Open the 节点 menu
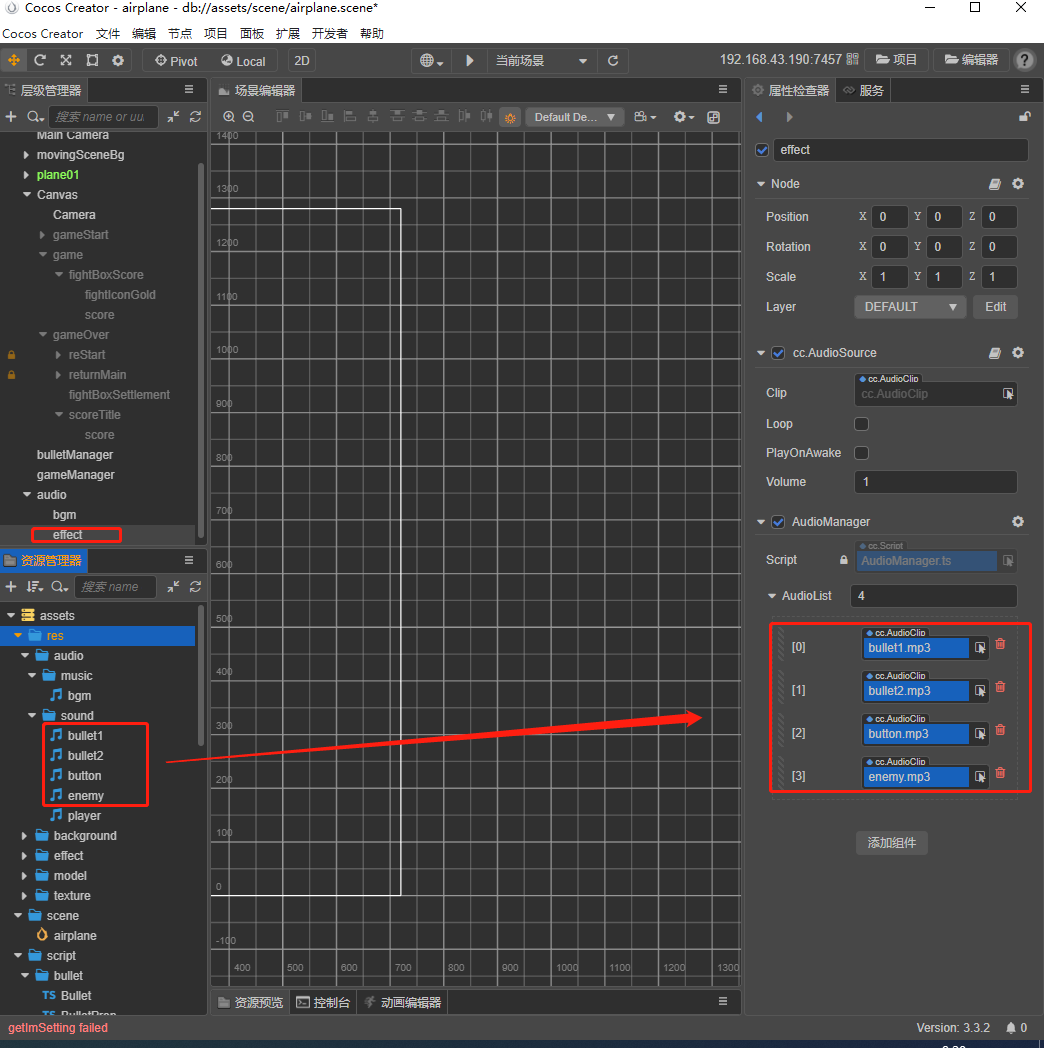The image size is (1044, 1048). pos(180,33)
